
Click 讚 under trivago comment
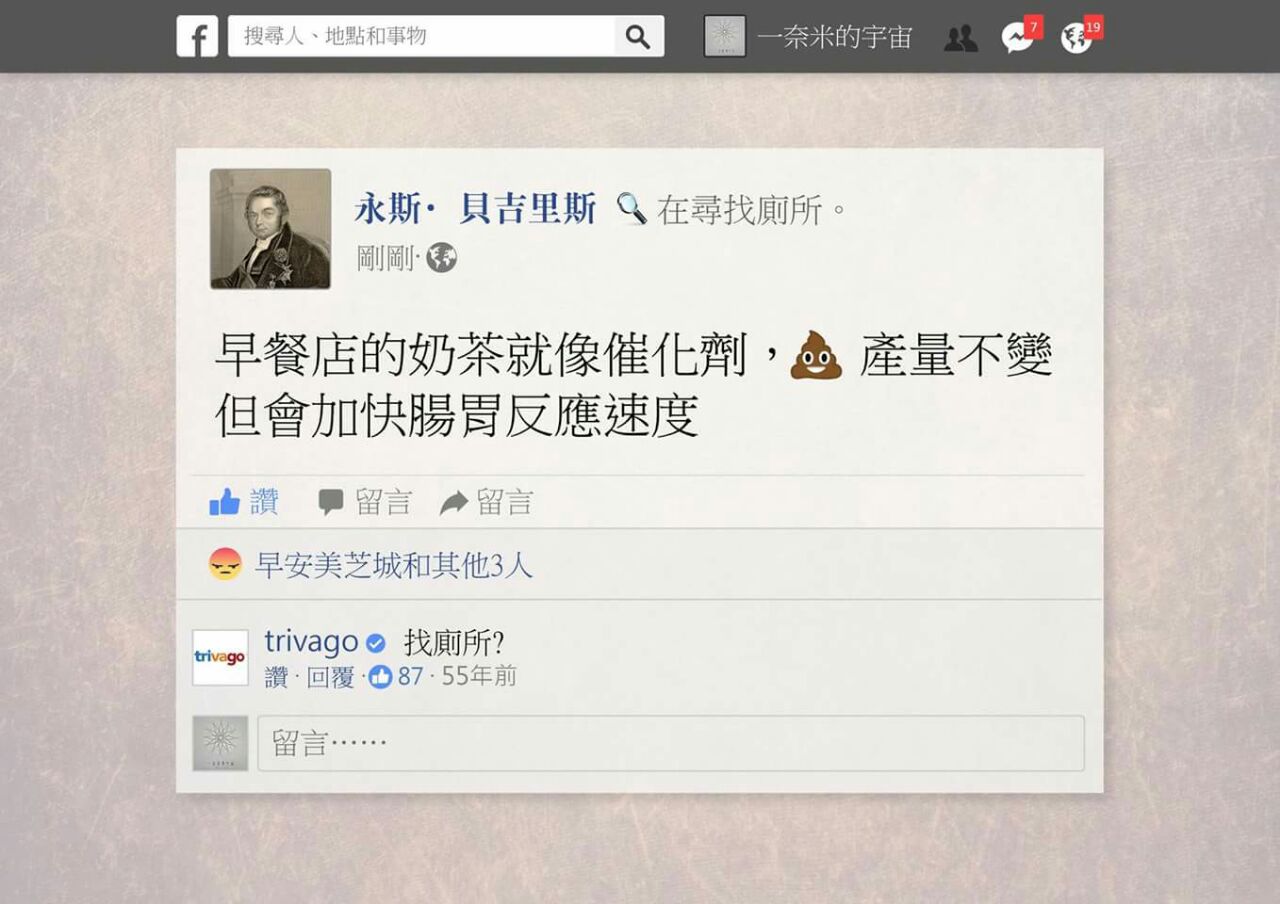pyautogui.click(x=276, y=677)
